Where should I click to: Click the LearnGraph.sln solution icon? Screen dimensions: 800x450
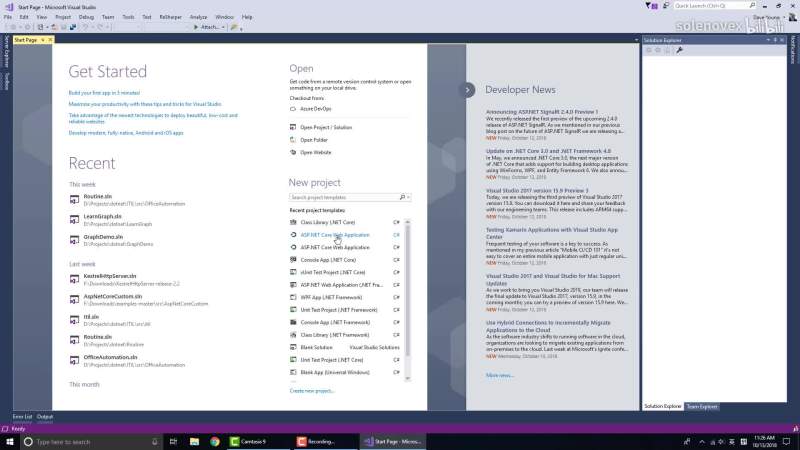coord(74,220)
